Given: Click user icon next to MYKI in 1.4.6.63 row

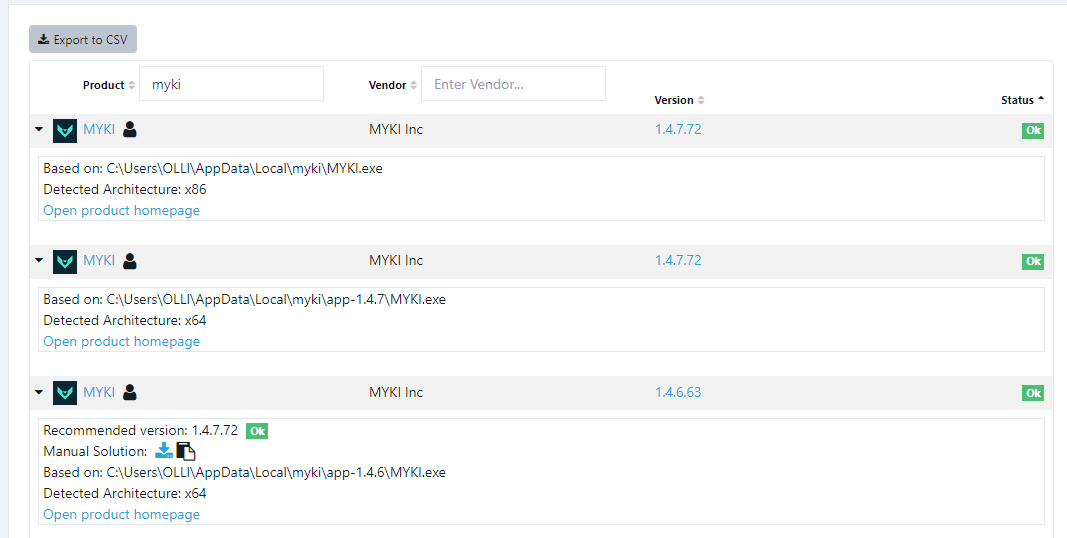Looking at the screenshot, I should coord(130,392).
